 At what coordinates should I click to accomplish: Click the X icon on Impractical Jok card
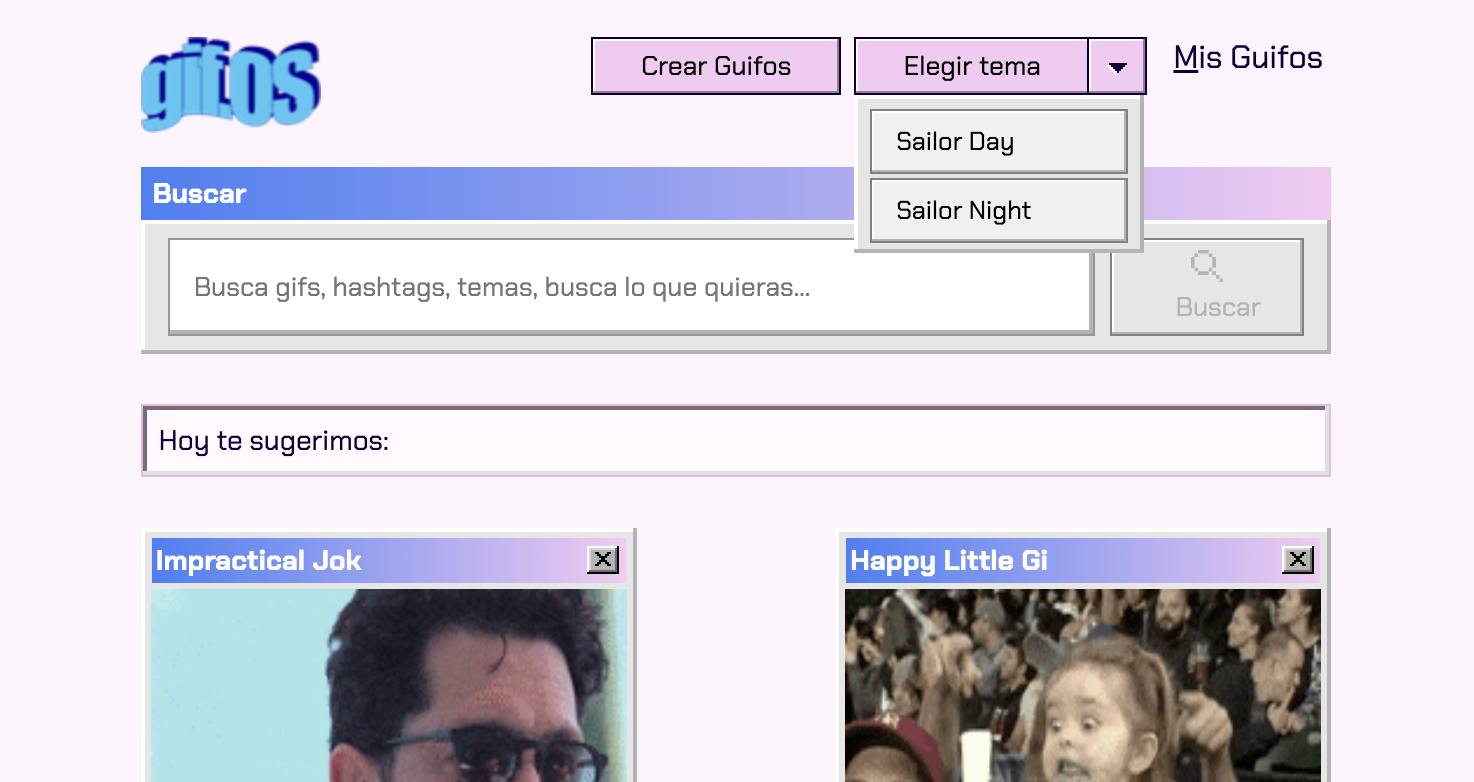tap(602, 560)
